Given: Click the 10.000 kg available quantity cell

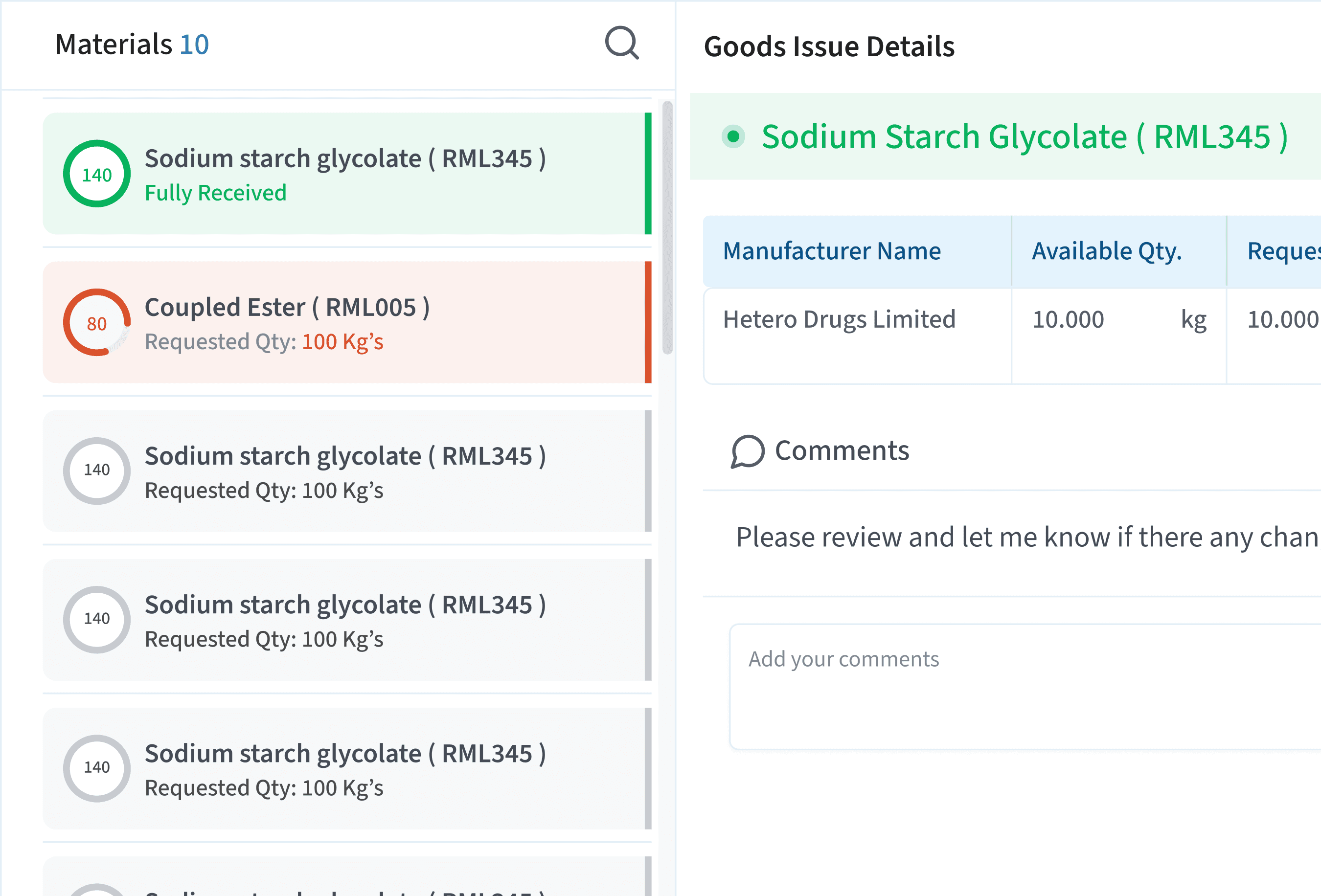Looking at the screenshot, I should tap(1117, 319).
